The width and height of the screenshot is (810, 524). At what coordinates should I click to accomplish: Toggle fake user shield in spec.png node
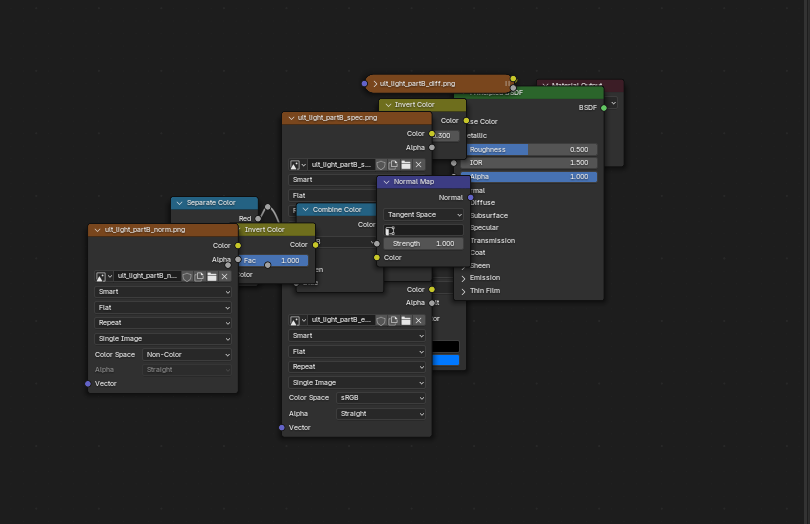click(x=381, y=165)
